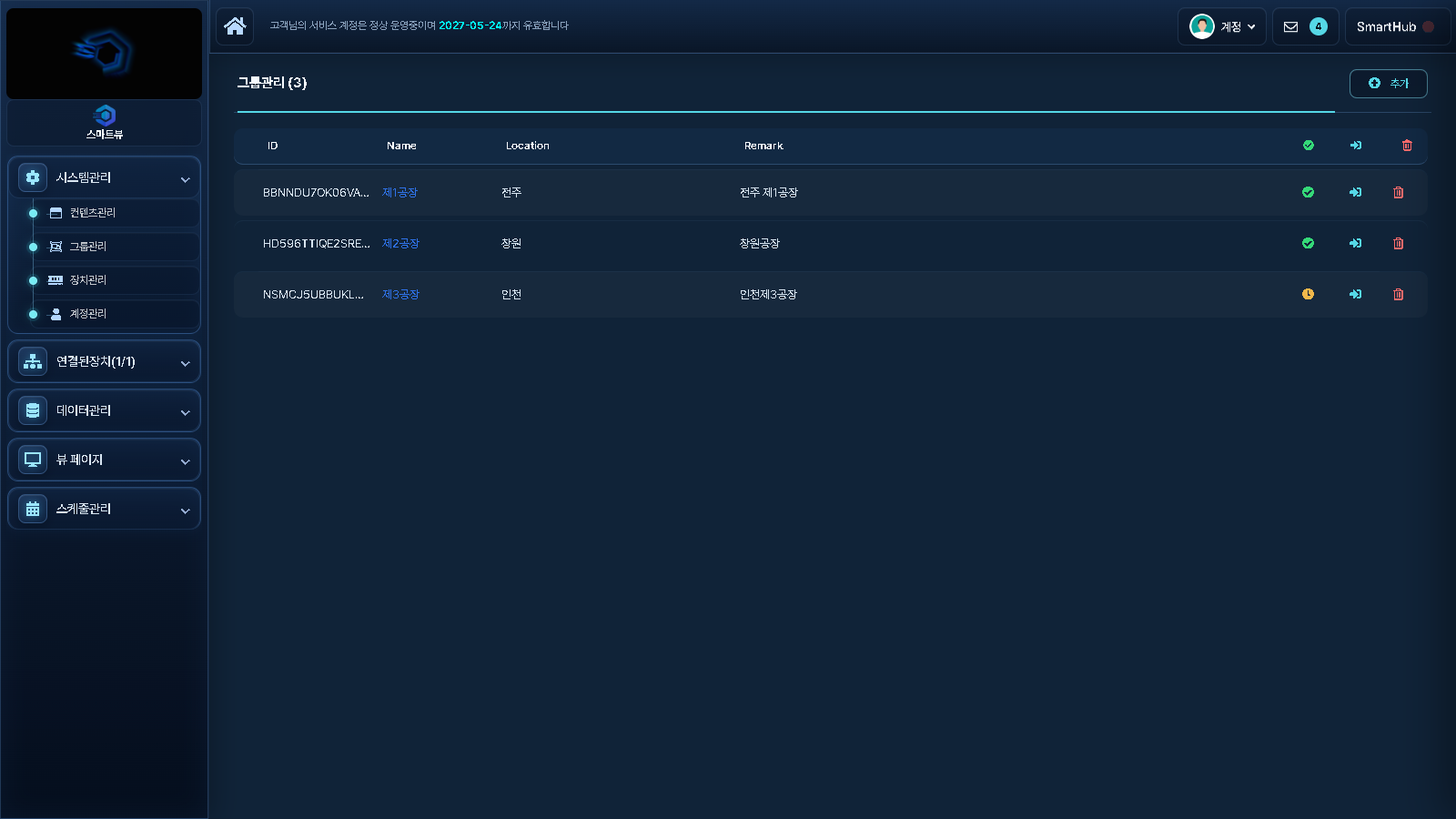Open the 계정 account dropdown
The image size is (1456, 819).
[1222, 26]
